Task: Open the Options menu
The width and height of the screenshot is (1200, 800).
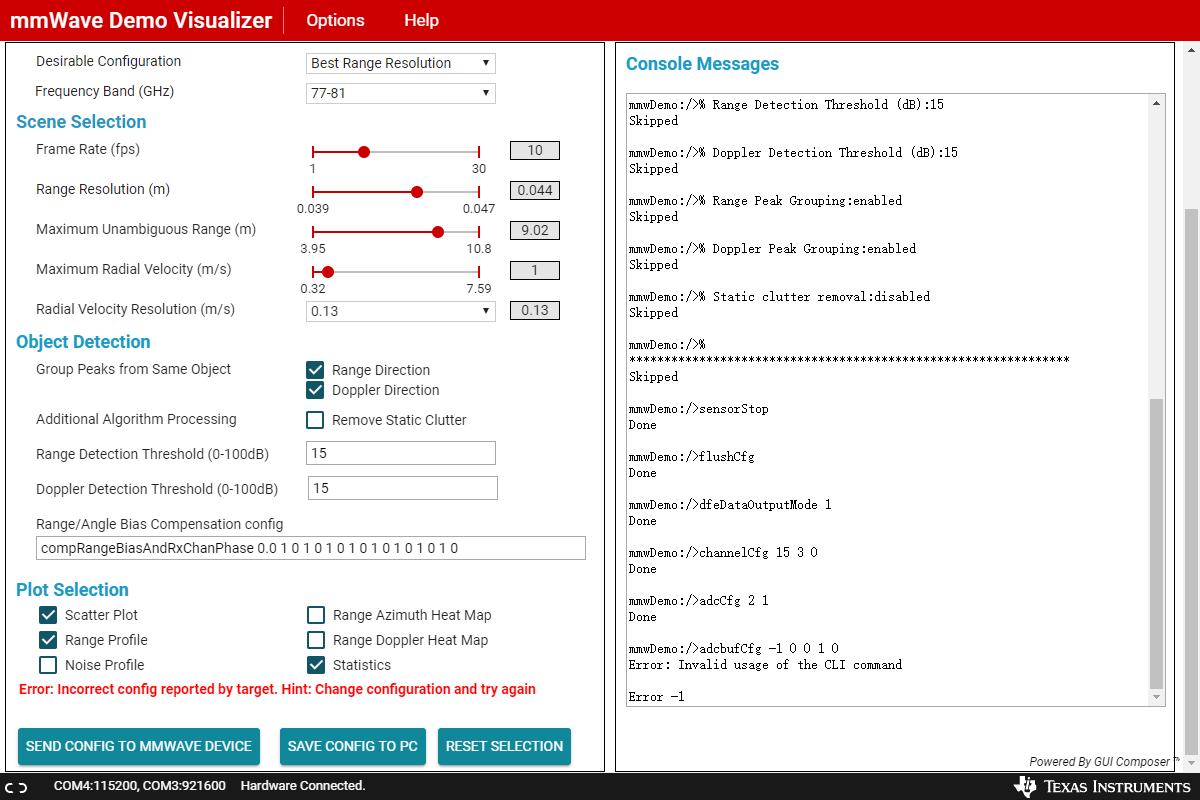Action: click(x=335, y=20)
